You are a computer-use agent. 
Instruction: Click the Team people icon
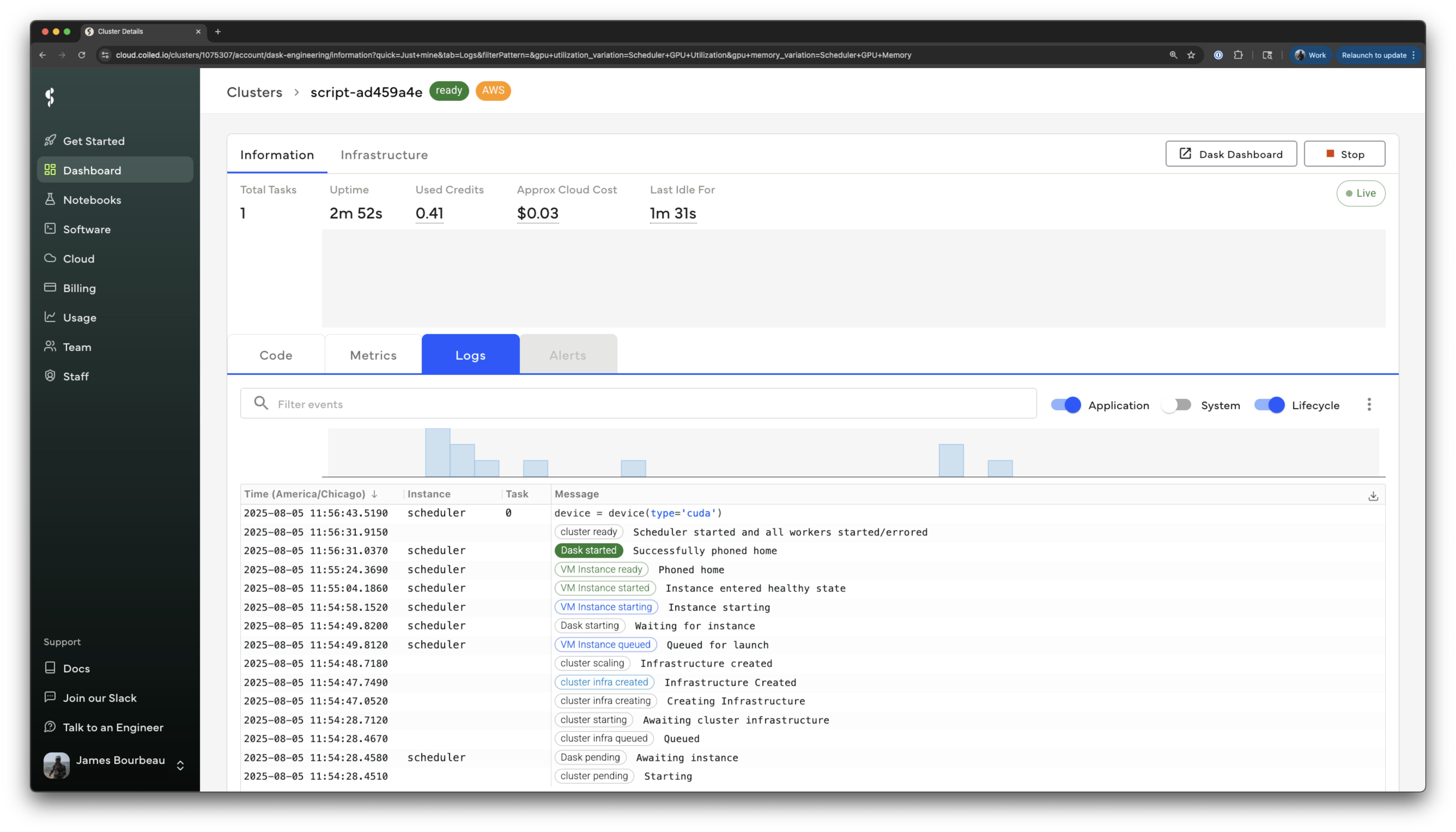[50, 346]
